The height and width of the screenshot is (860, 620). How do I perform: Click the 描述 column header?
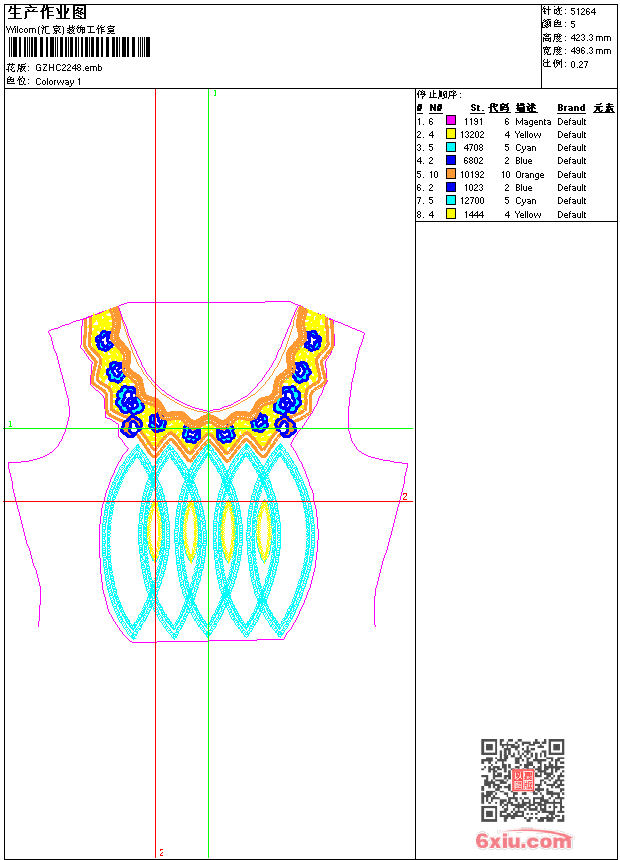(526, 108)
